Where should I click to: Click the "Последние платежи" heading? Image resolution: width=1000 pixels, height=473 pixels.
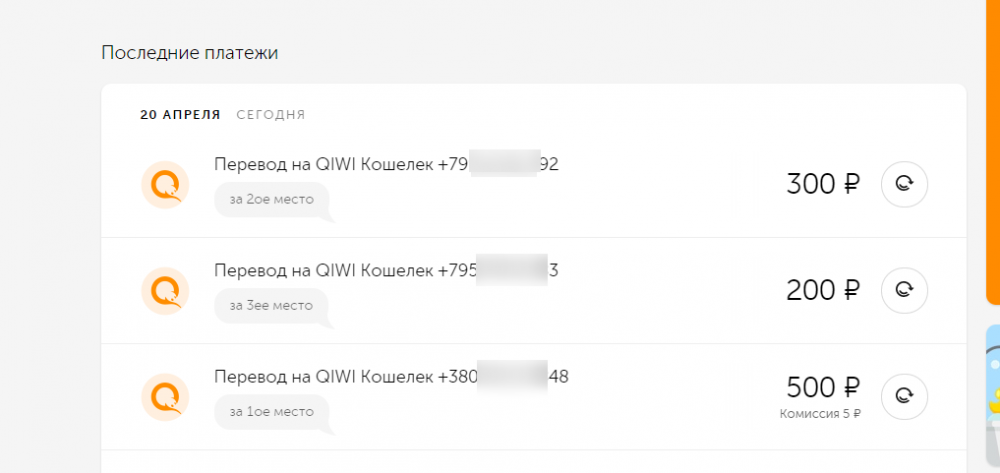[189, 53]
